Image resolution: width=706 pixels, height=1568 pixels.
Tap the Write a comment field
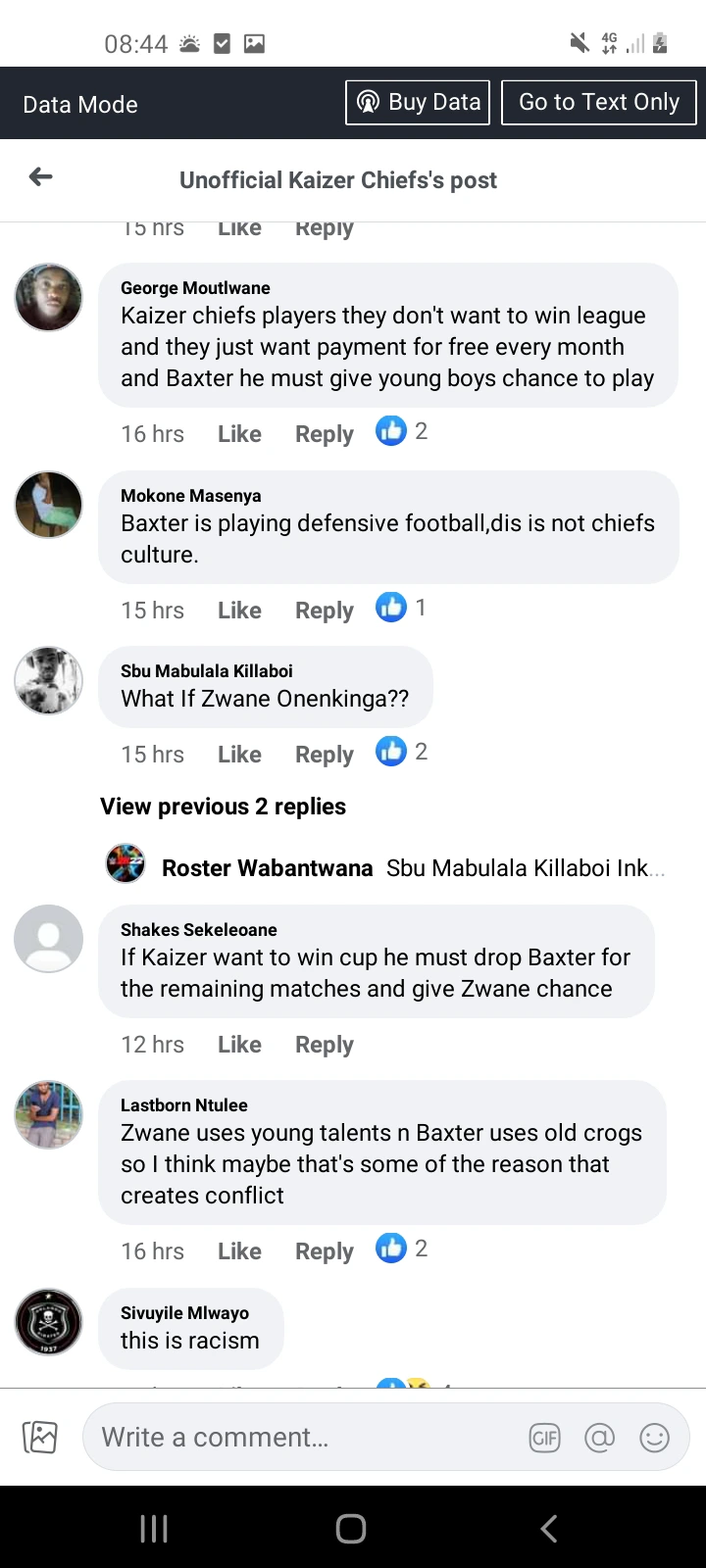click(x=294, y=1437)
